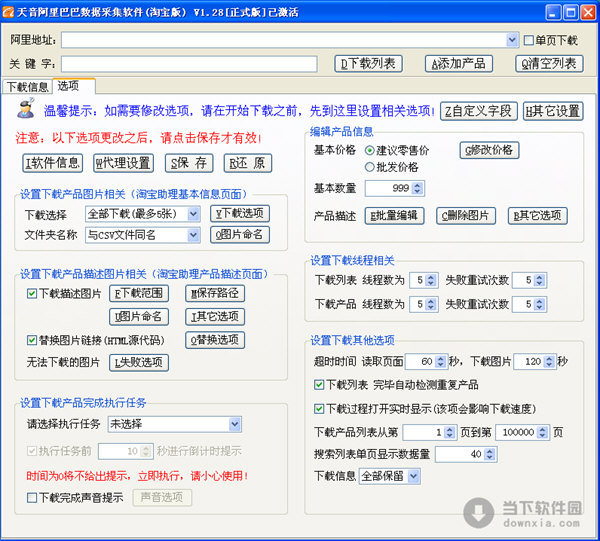This screenshot has height=541, width=600.
Task: Click the I软件信息 button
Action: 52,163
